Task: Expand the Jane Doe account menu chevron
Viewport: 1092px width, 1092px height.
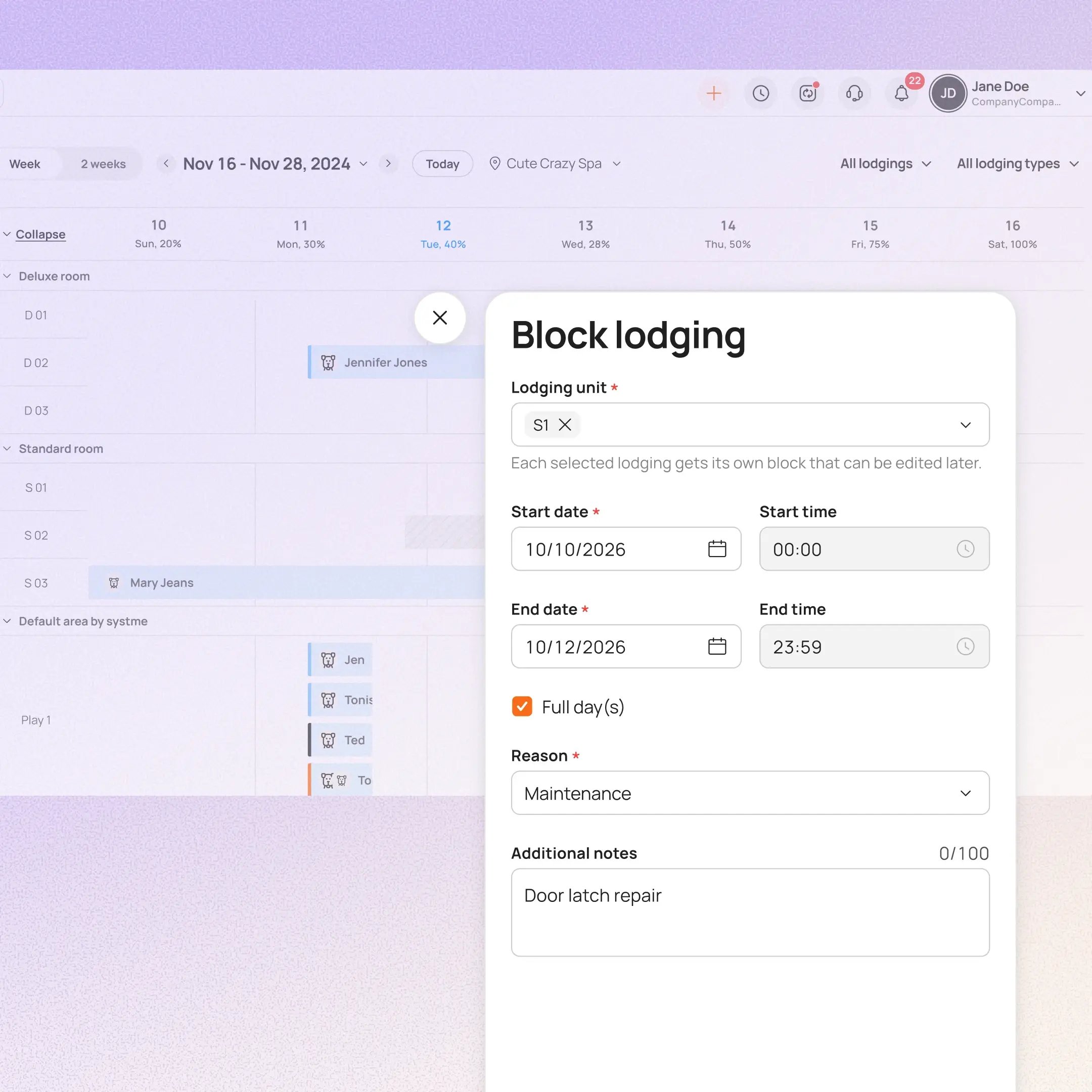Action: [x=1081, y=93]
